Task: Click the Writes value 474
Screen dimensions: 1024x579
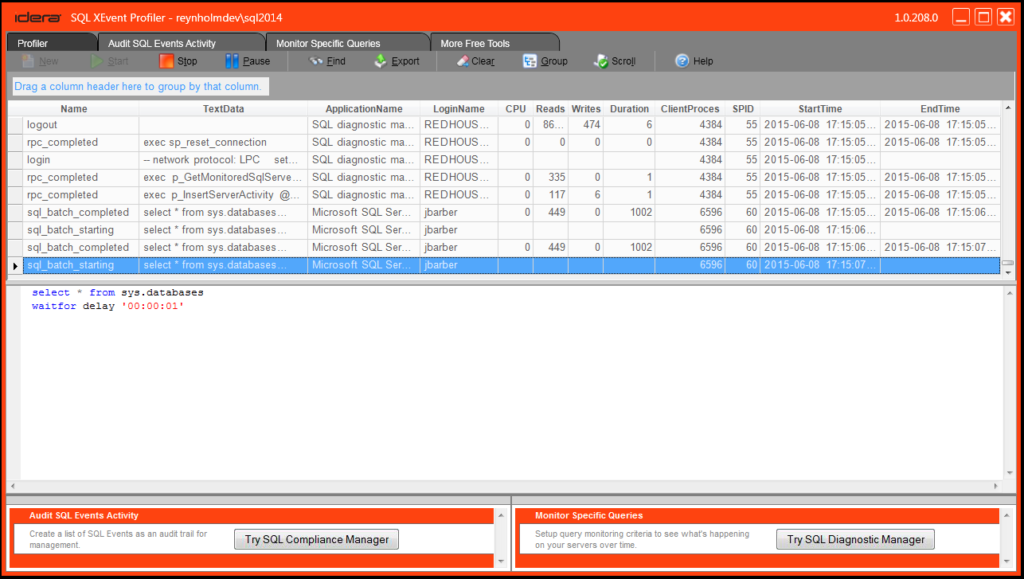Action: pyautogui.click(x=592, y=125)
